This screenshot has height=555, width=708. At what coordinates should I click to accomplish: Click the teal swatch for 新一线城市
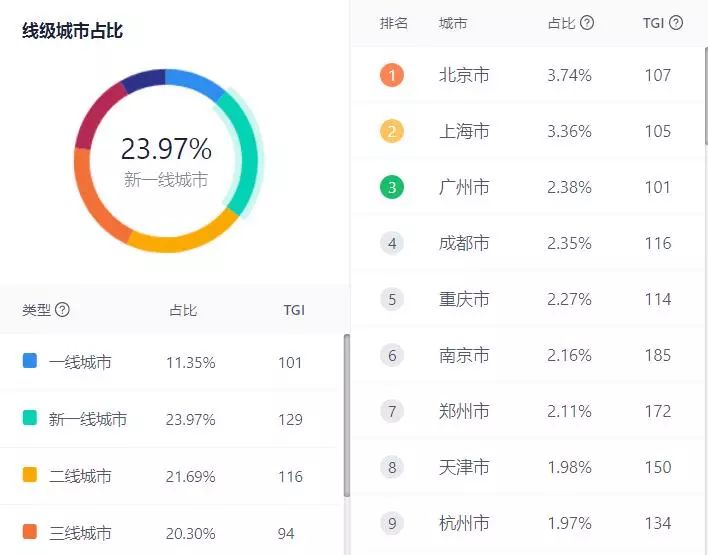[30, 419]
